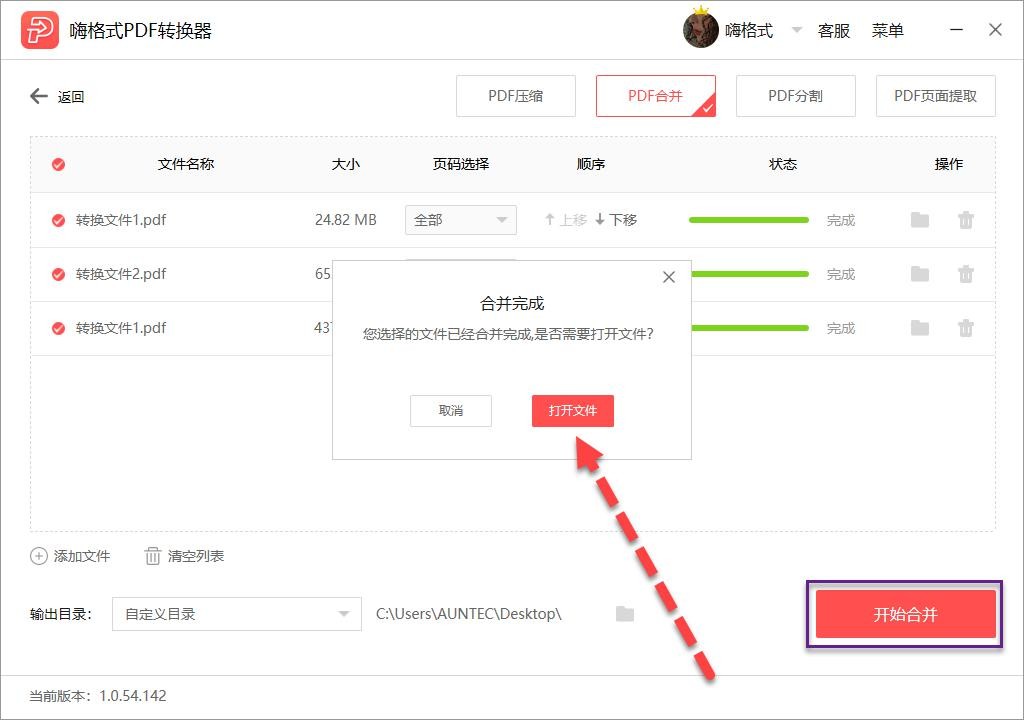Click the 完成 status in the first row
Image resolution: width=1024 pixels, height=720 pixels.
point(841,221)
